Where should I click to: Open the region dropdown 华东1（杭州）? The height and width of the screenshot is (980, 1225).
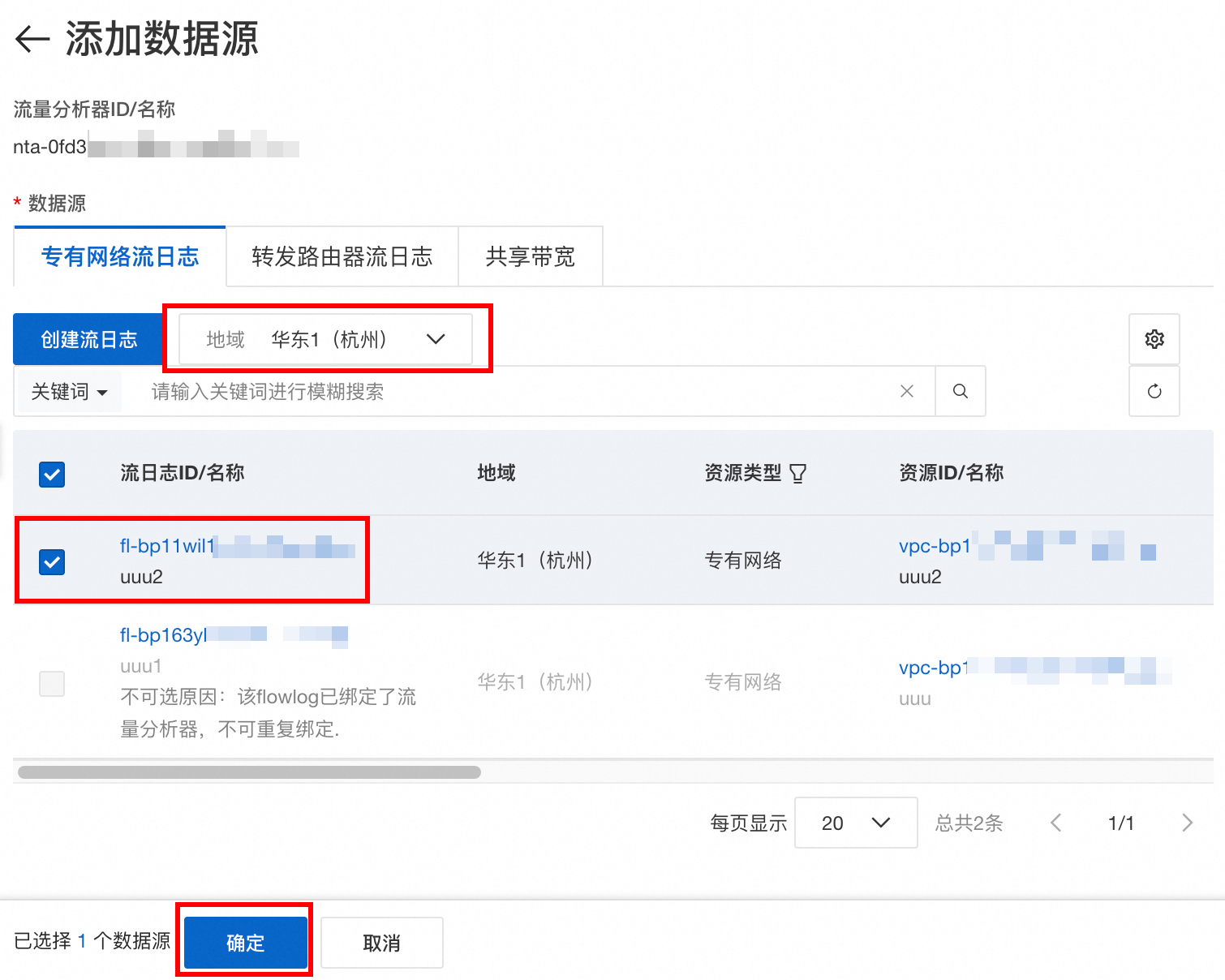[x=325, y=339]
